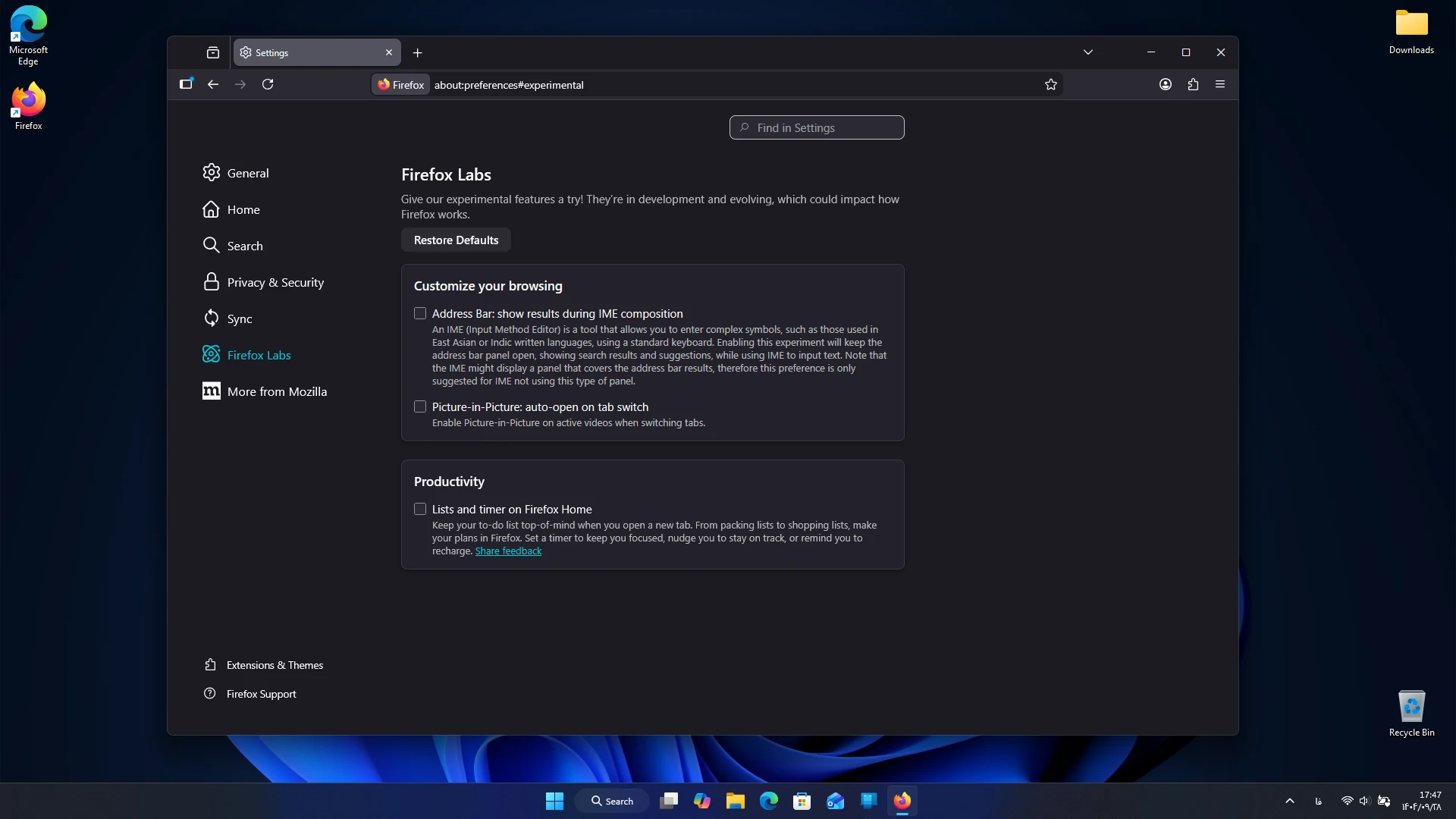
Task: Open Firefox Support
Action: click(x=250, y=694)
